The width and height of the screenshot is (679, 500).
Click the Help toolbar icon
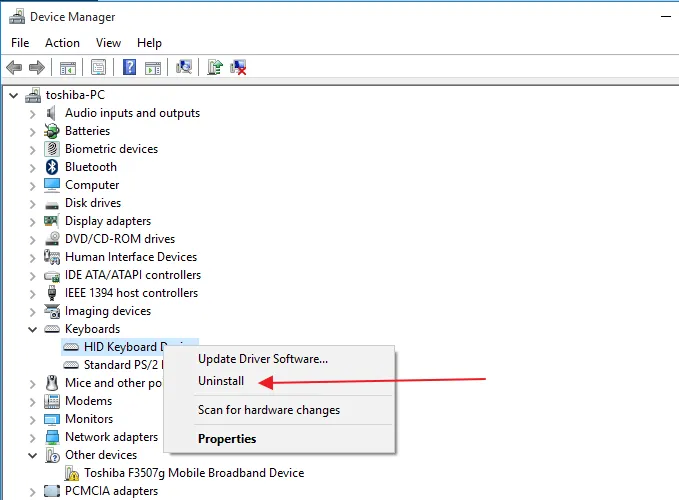click(x=129, y=68)
